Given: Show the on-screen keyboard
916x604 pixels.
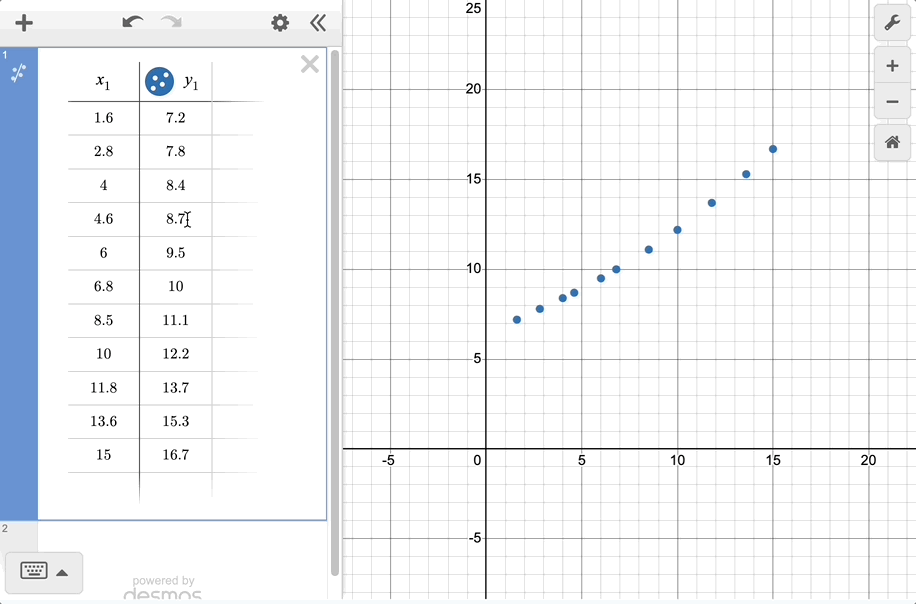Looking at the screenshot, I should tap(33, 572).
